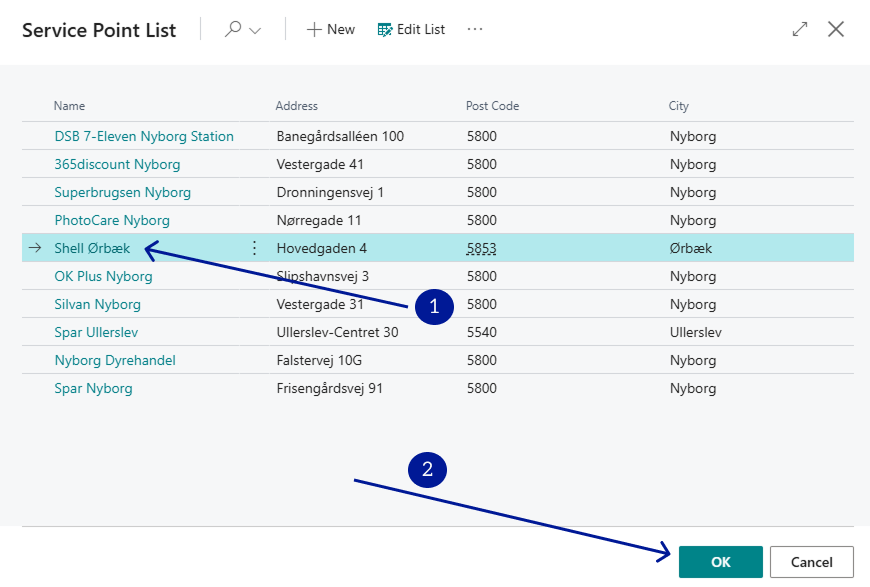Click the City column header

click(679, 106)
